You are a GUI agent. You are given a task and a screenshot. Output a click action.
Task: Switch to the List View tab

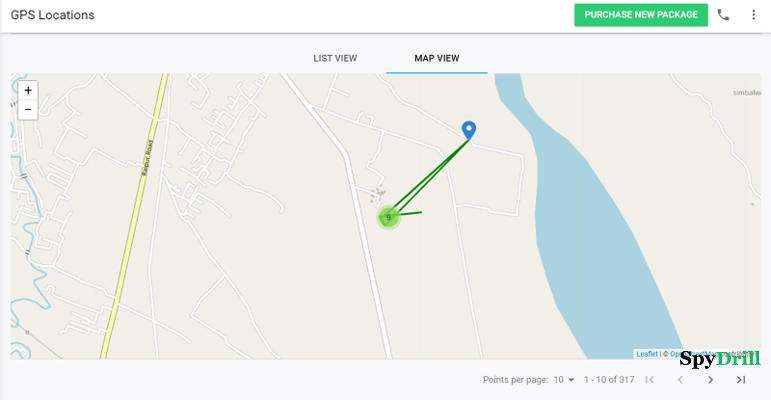point(335,58)
